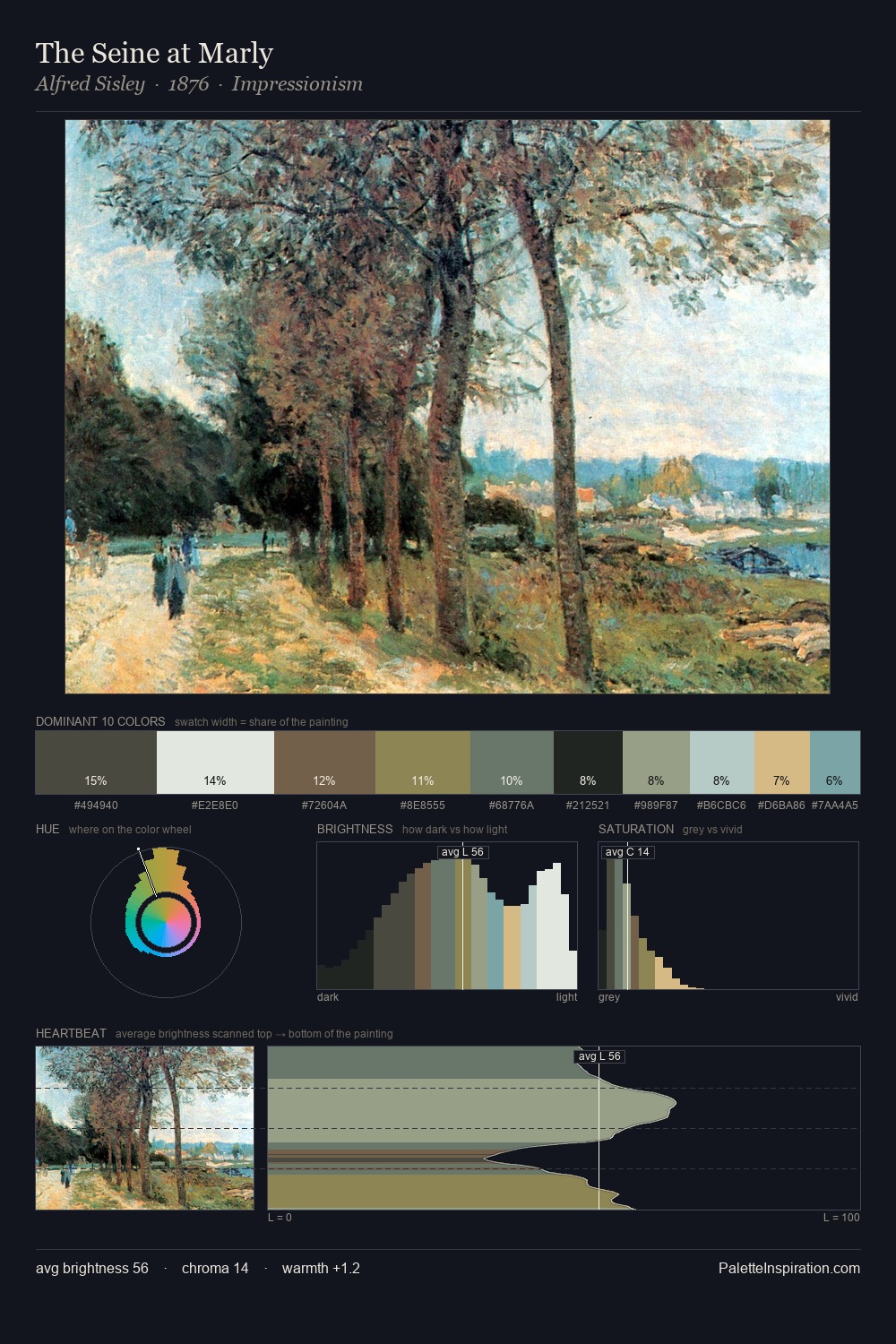The image size is (896, 1344).
Task: Pick the #72604A brown swatch
Action: [324, 762]
